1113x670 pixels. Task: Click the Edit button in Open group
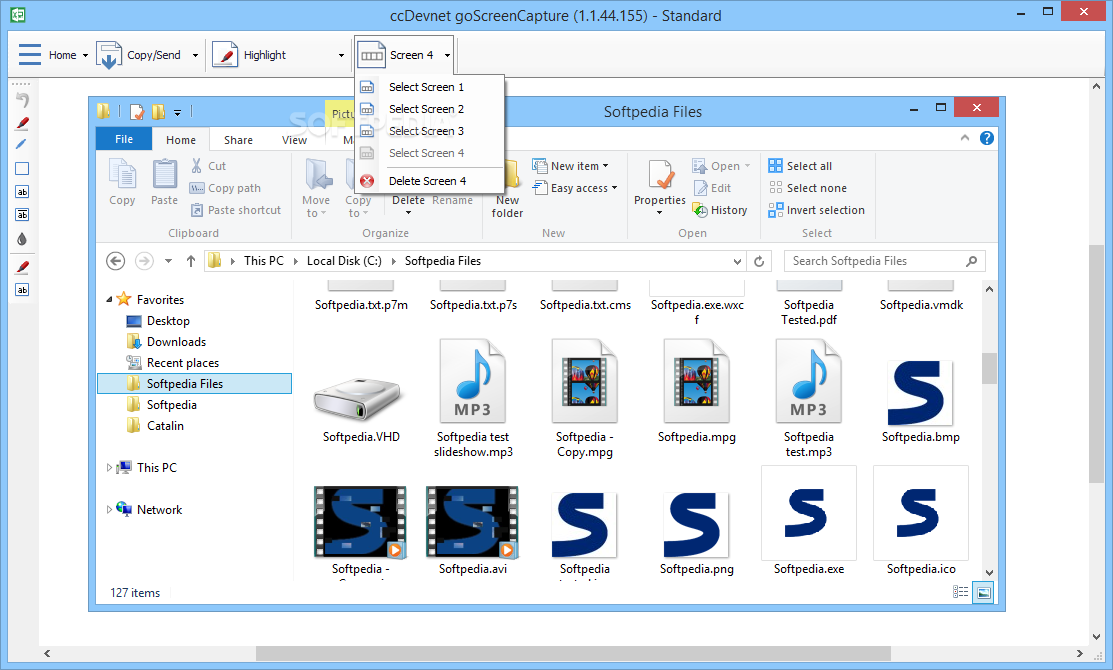pos(712,188)
